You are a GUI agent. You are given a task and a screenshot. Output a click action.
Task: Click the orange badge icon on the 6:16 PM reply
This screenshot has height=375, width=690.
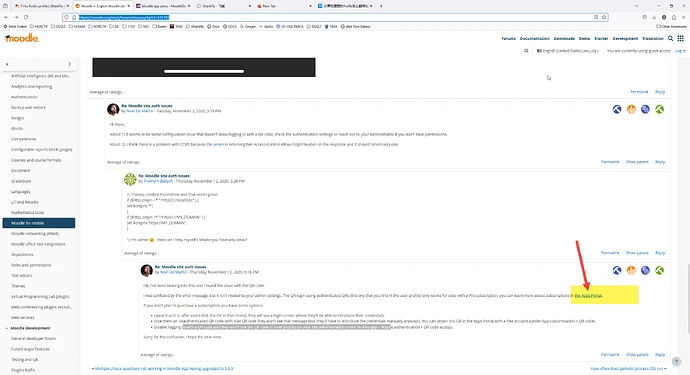pos(631,270)
